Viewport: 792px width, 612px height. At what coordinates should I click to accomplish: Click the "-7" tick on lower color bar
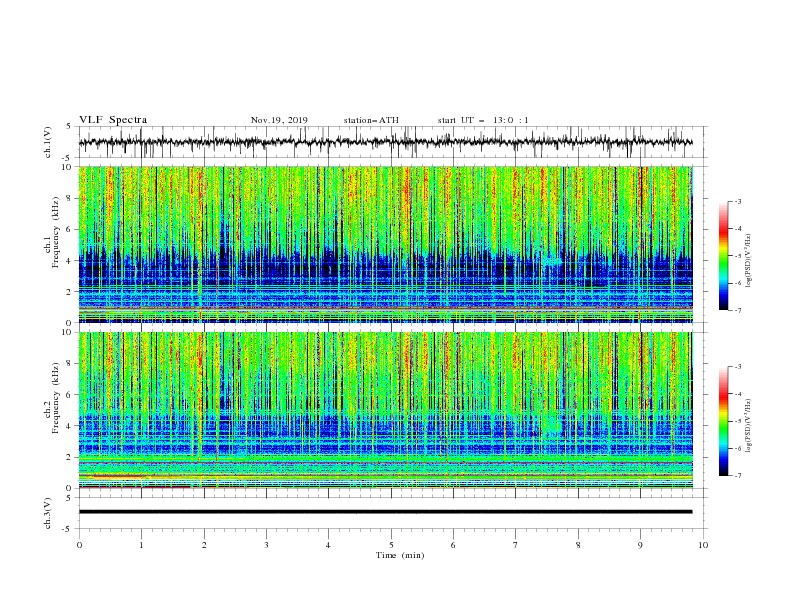738,476
